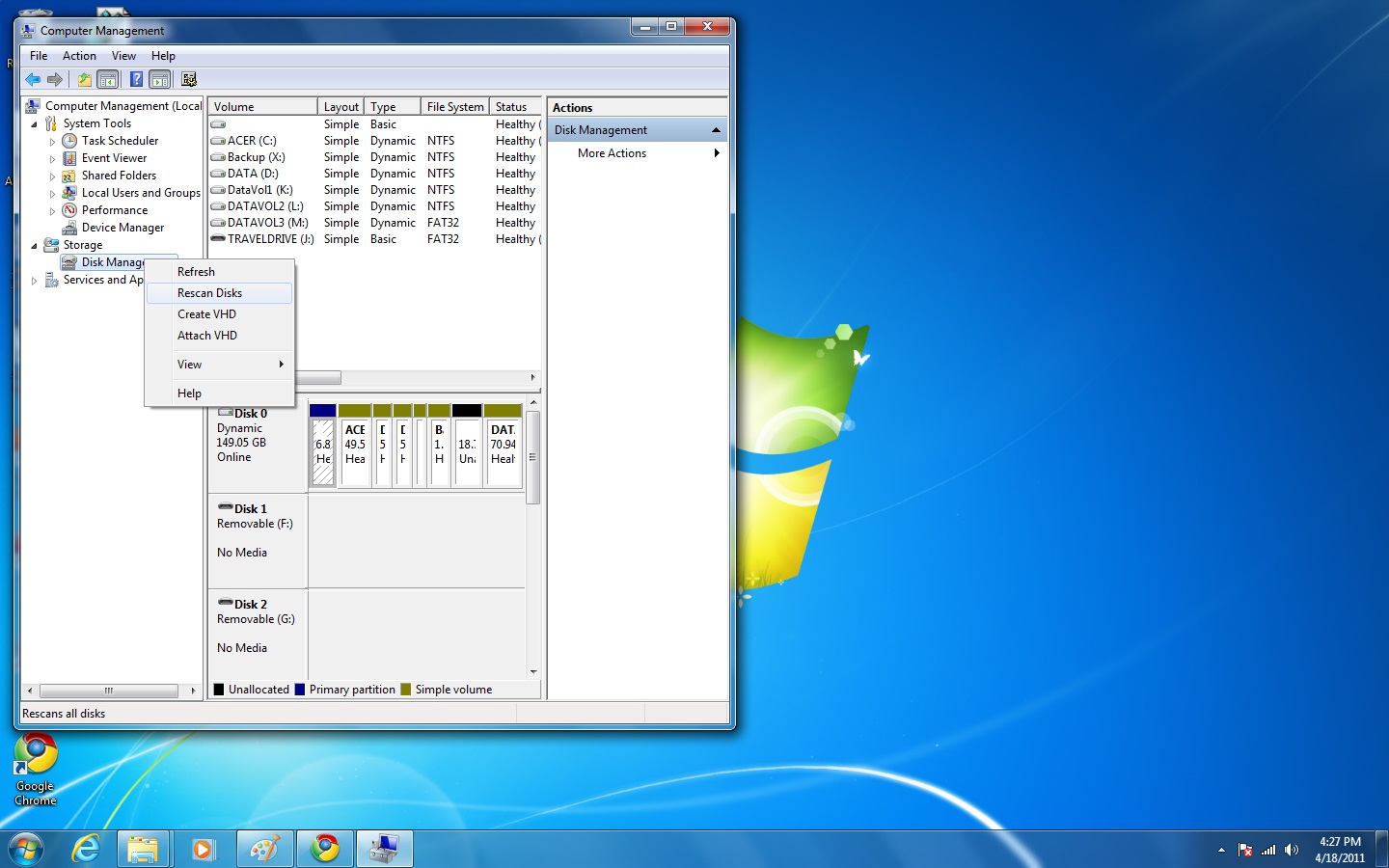The image size is (1389, 868).
Task: Sort by the Layout column header
Action: point(340,107)
